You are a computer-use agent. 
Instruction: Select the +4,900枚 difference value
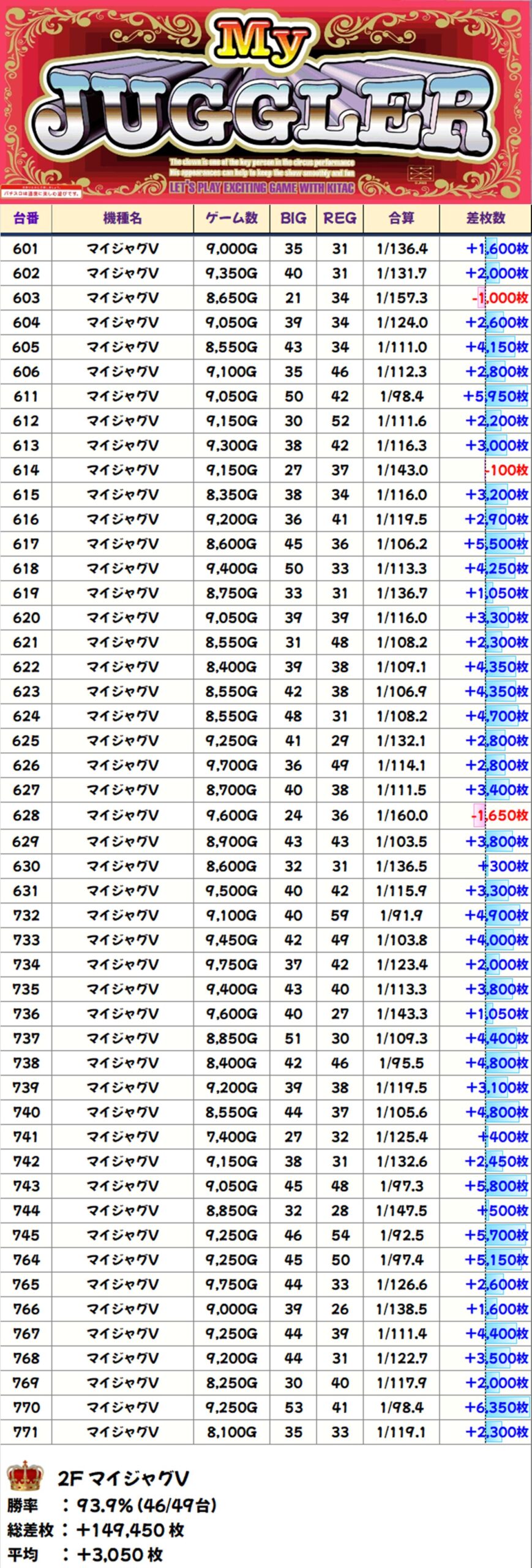tap(496, 916)
